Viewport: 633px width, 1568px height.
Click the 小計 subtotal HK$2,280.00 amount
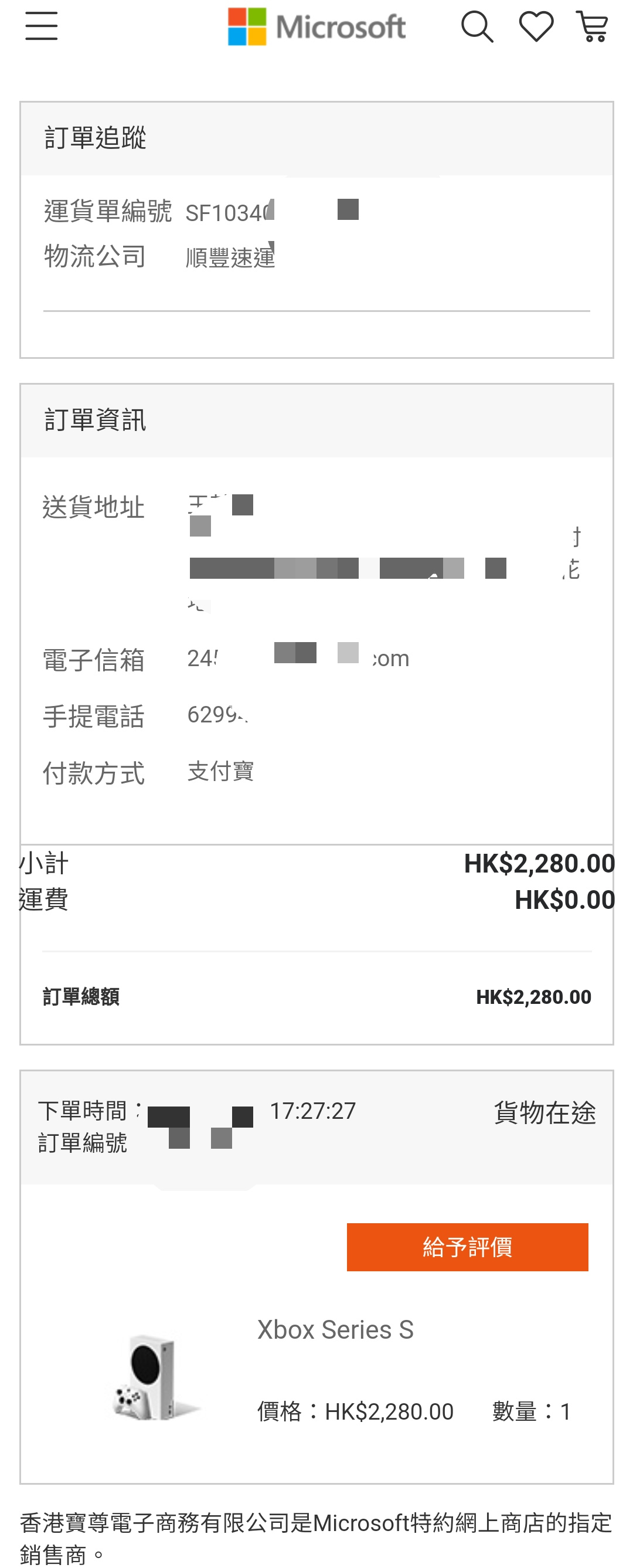[x=539, y=864]
